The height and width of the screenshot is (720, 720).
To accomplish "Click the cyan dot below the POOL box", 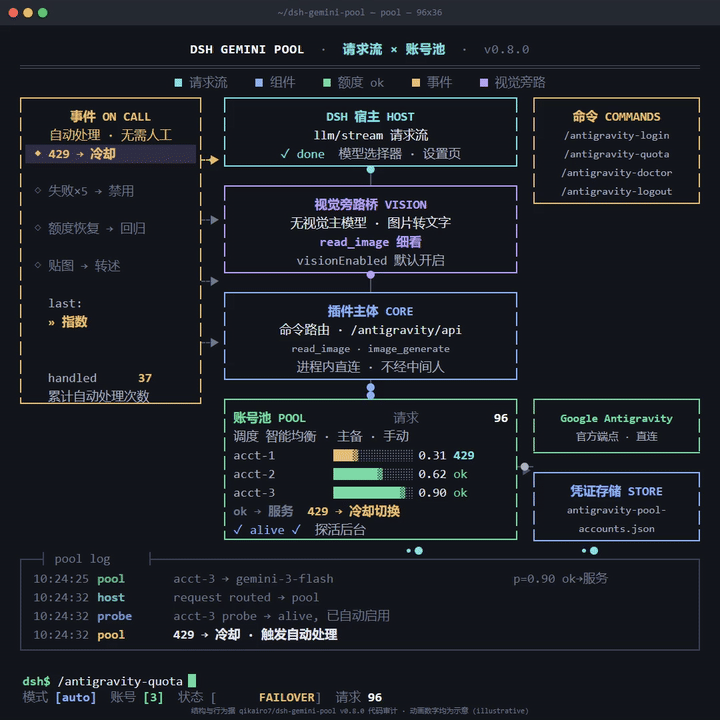I will [418, 551].
